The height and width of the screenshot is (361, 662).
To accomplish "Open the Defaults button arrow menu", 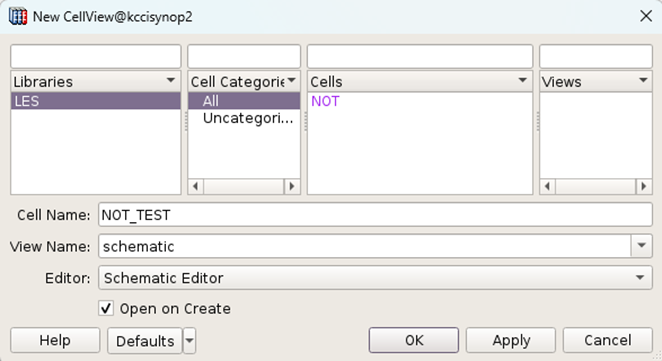I will 190,340.
